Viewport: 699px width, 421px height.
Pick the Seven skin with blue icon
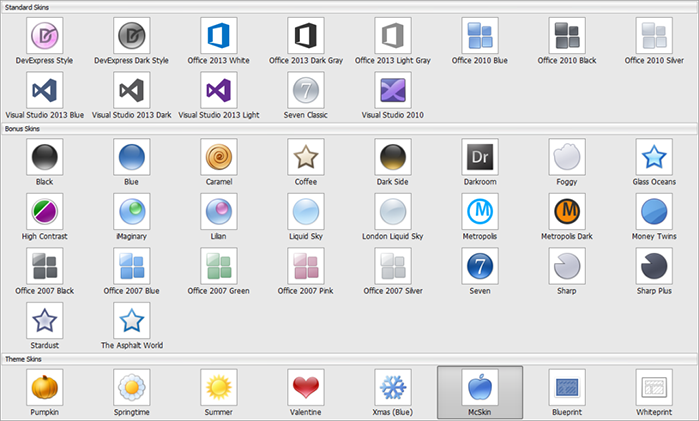(x=480, y=266)
